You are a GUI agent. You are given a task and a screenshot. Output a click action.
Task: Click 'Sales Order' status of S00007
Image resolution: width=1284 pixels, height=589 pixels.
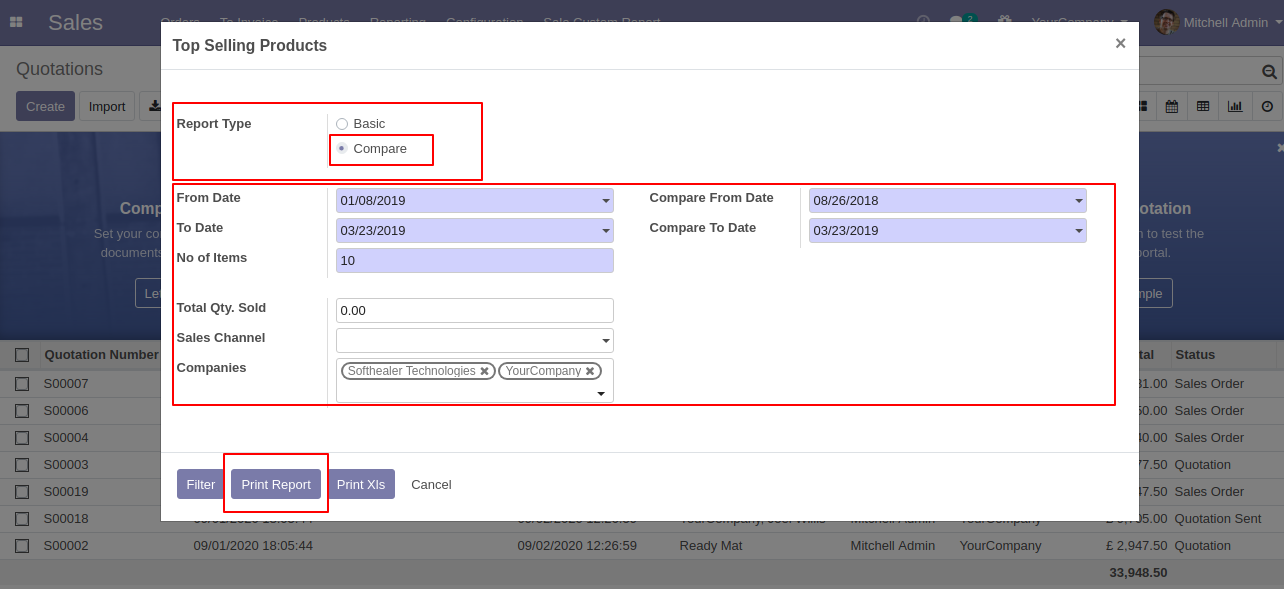(1209, 384)
